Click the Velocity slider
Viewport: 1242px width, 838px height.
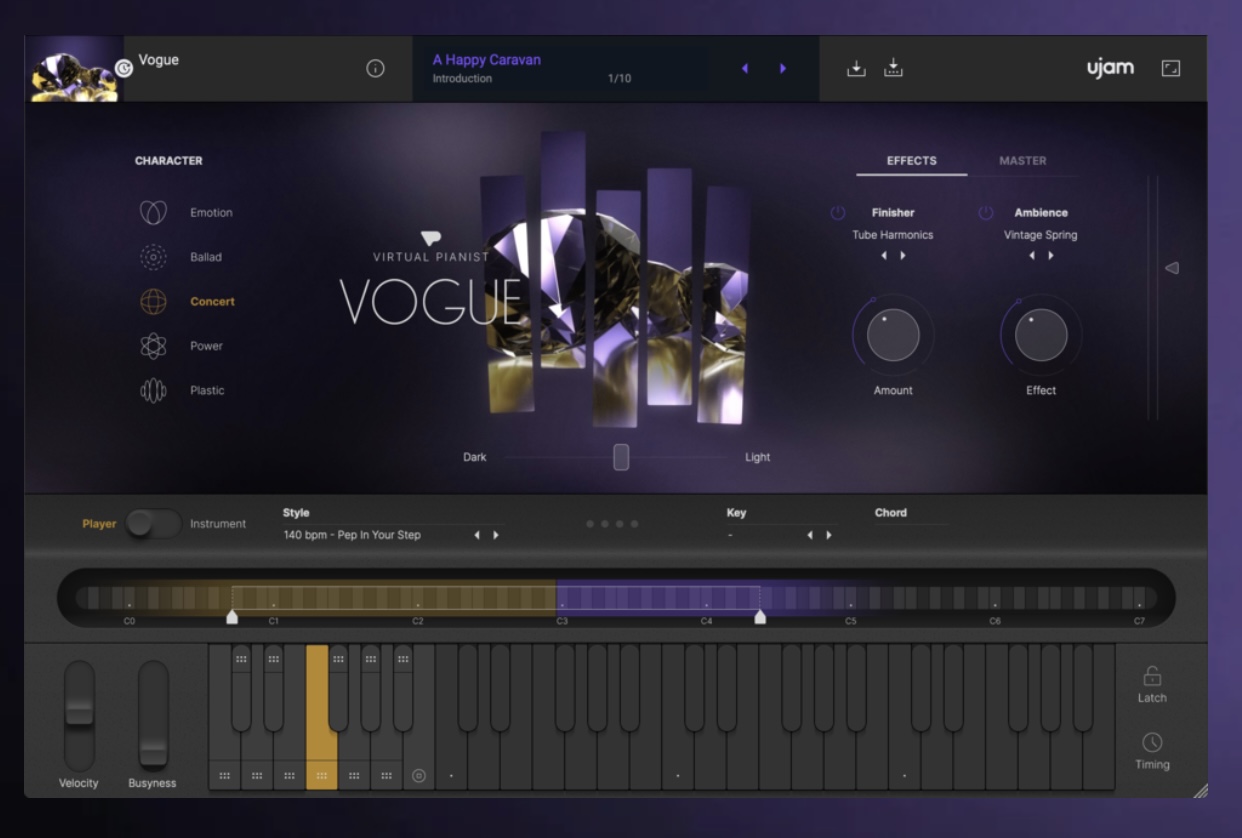[79, 715]
